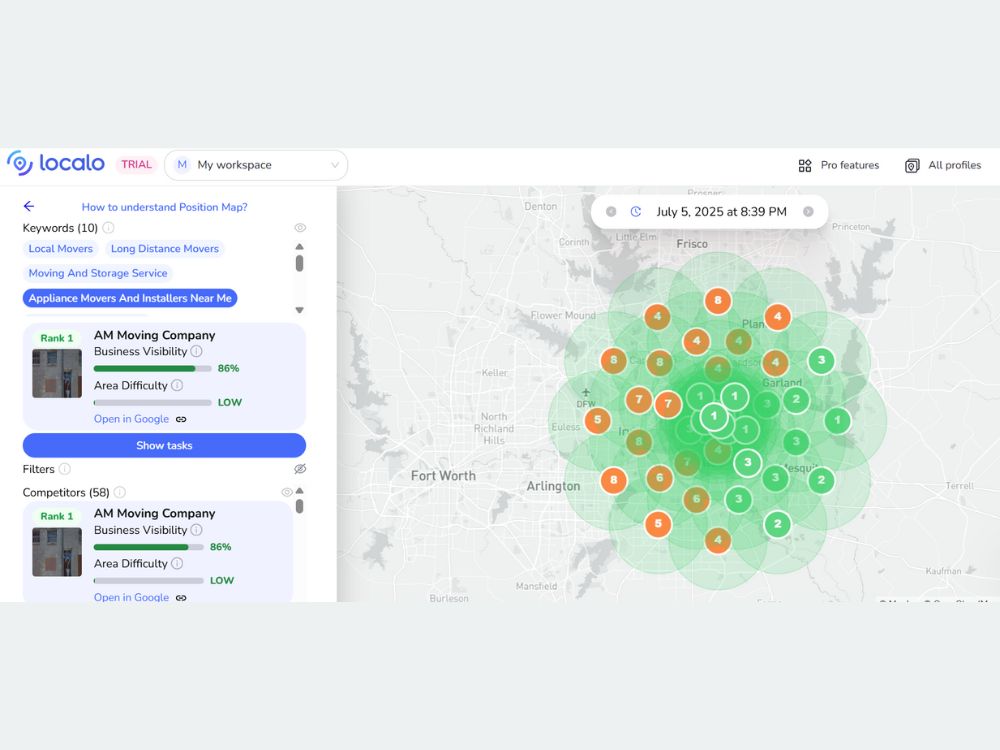Go to next date with right arrow

pos(808,212)
